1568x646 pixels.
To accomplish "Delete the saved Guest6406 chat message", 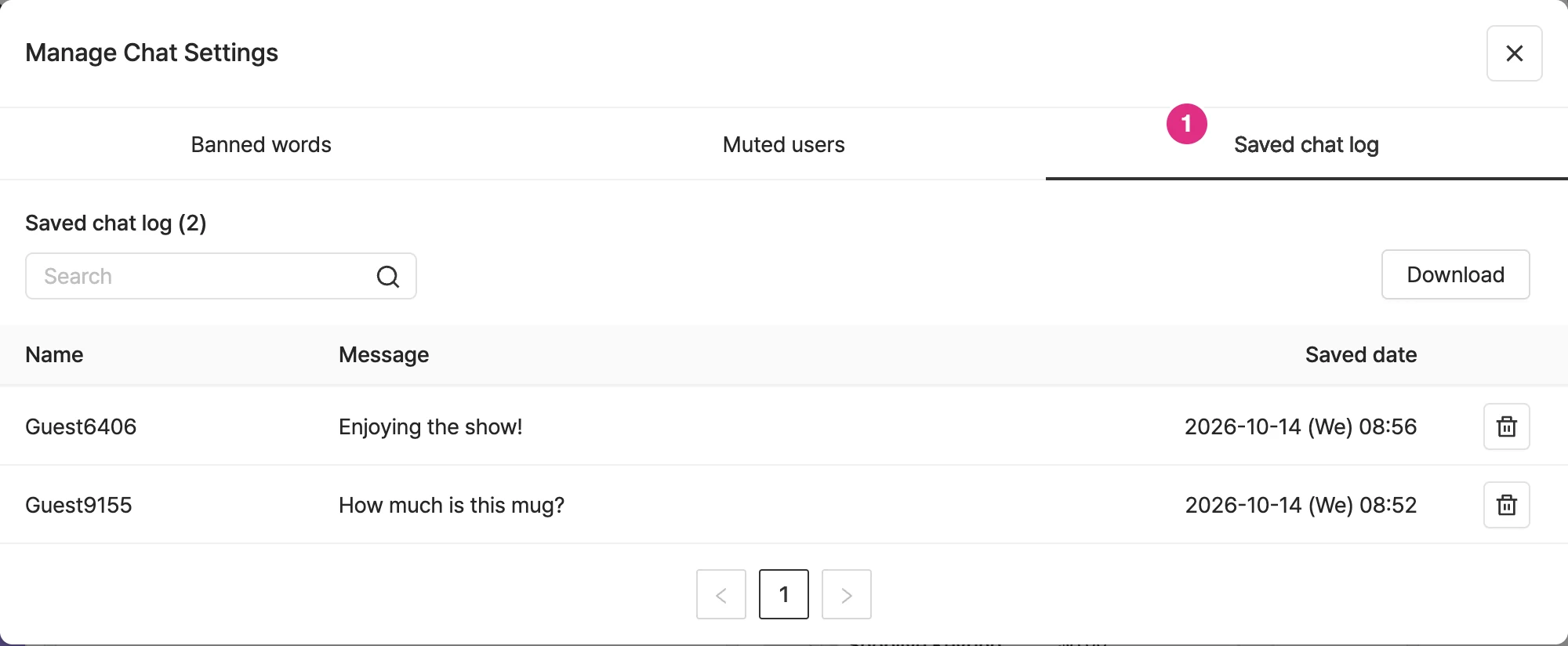I will point(1506,426).
